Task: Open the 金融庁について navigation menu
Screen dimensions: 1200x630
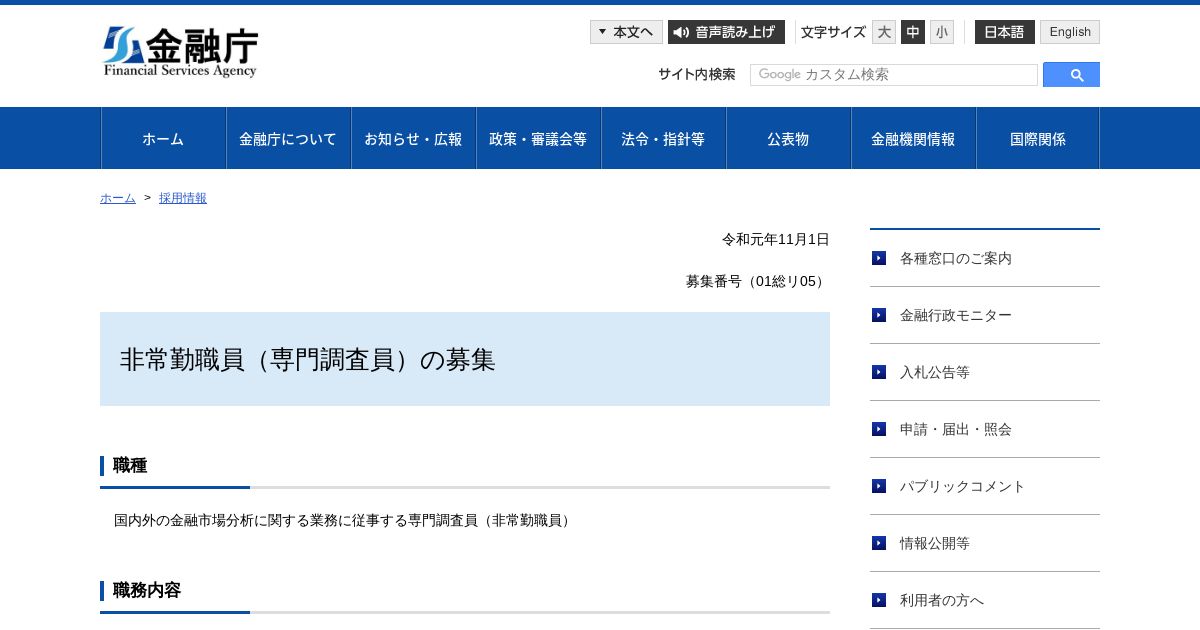Action: [x=288, y=138]
